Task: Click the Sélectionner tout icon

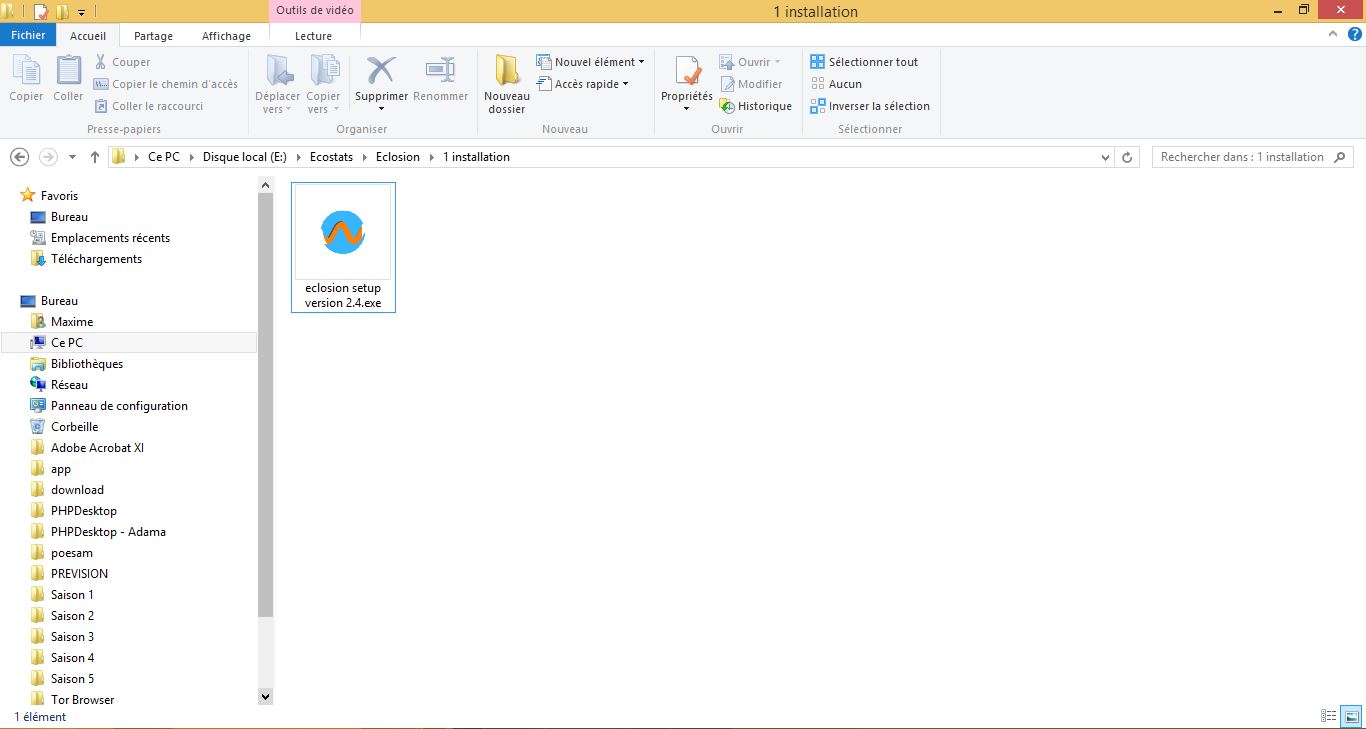Action: (x=818, y=62)
